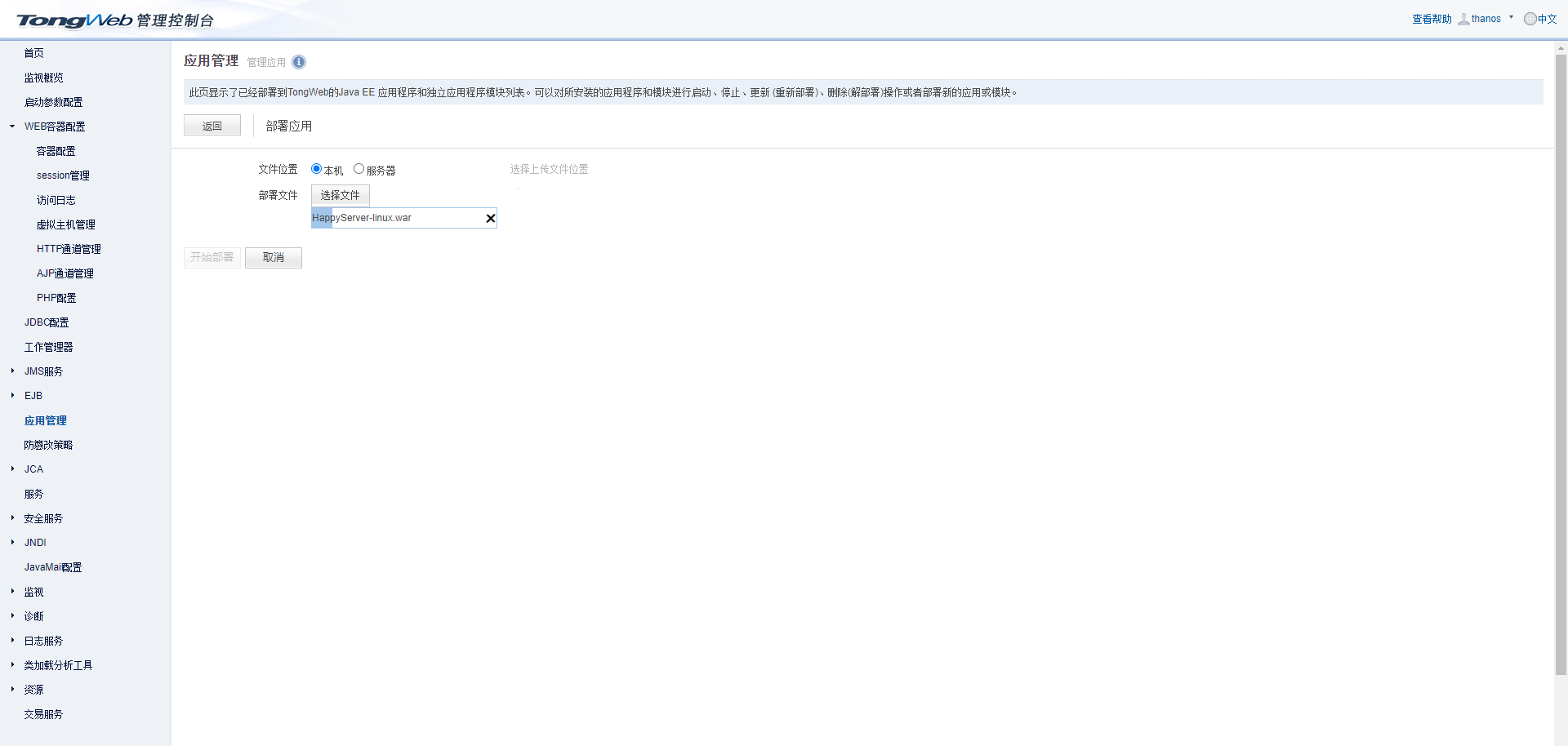
Task: Click the globe language icon
Action: [1530, 19]
